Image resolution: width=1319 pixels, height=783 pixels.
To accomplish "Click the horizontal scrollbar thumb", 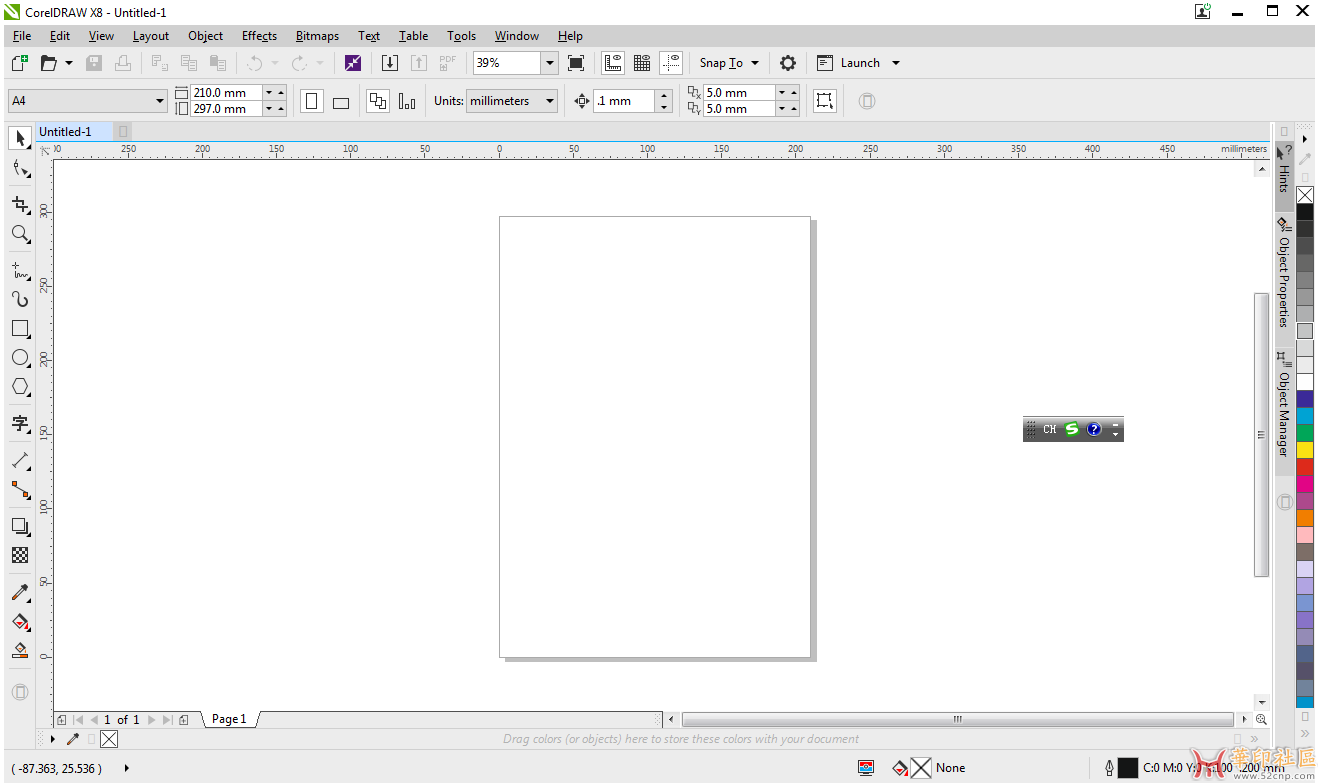I will [957, 719].
